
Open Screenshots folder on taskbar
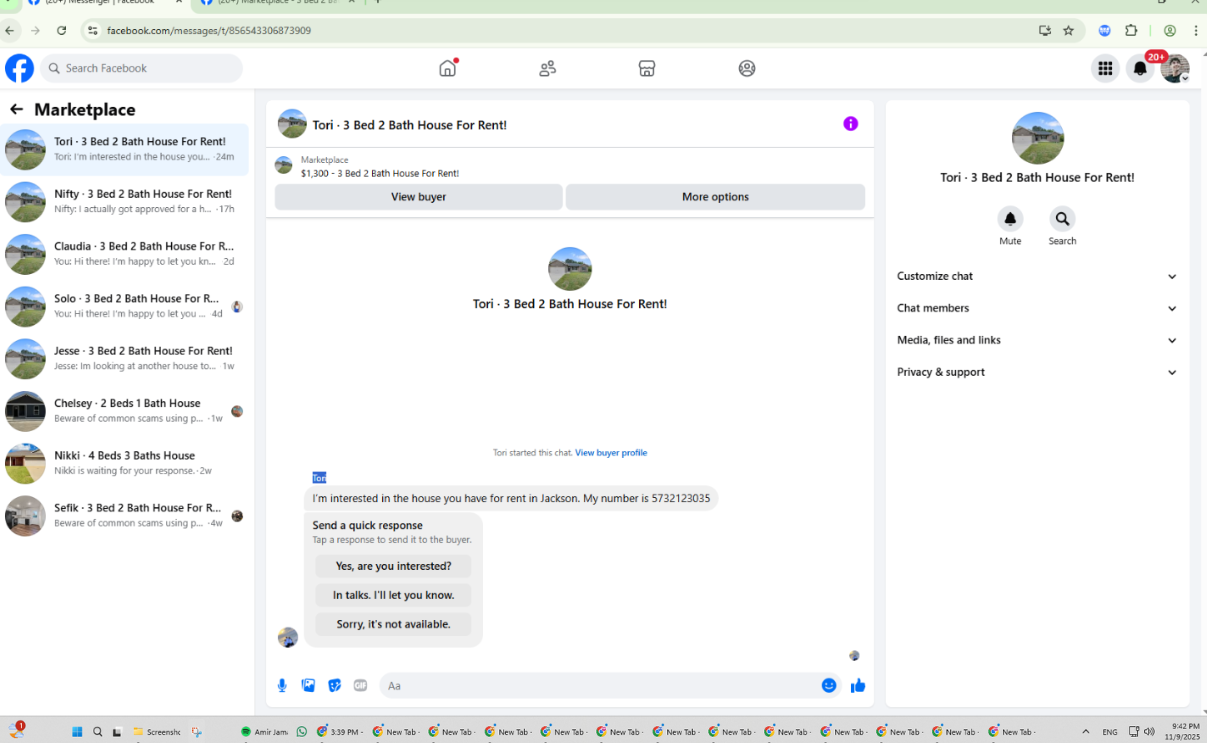pyautogui.click(x=157, y=732)
